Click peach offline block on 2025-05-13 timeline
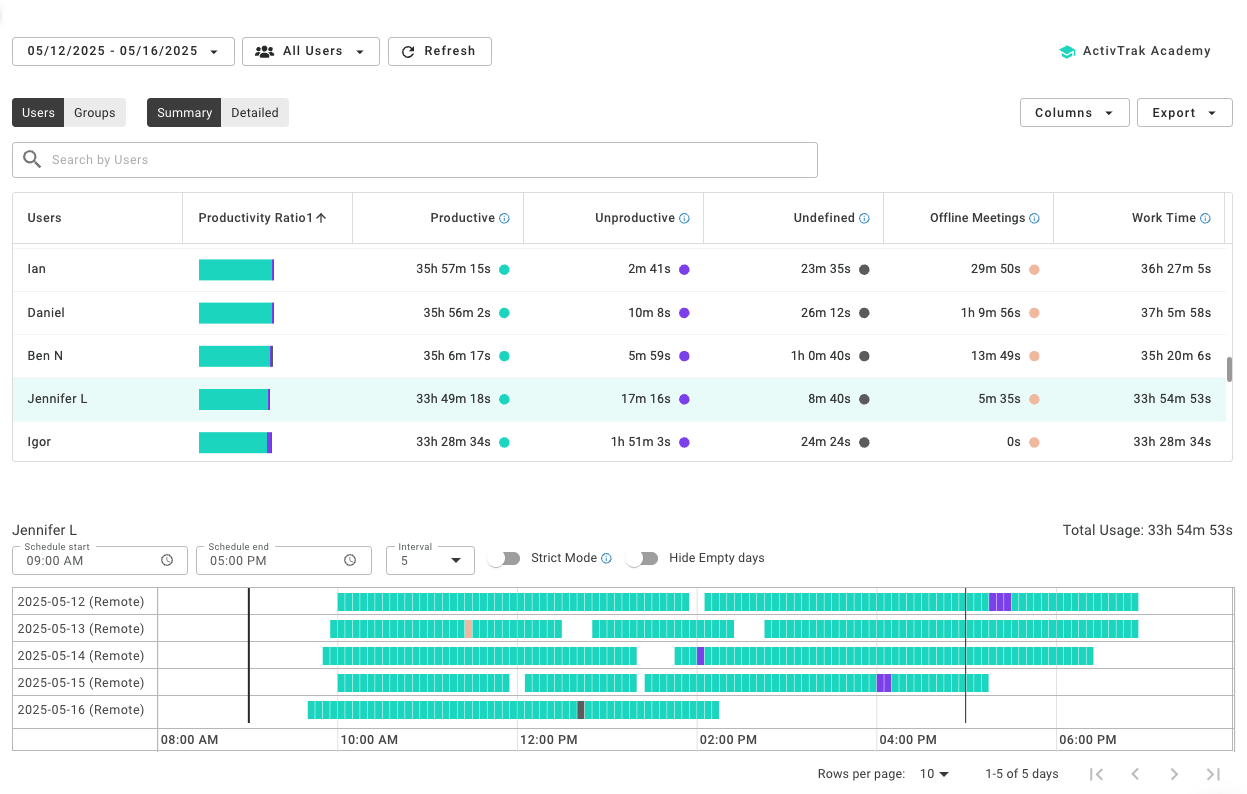This screenshot has width=1247, height=794. (x=468, y=629)
